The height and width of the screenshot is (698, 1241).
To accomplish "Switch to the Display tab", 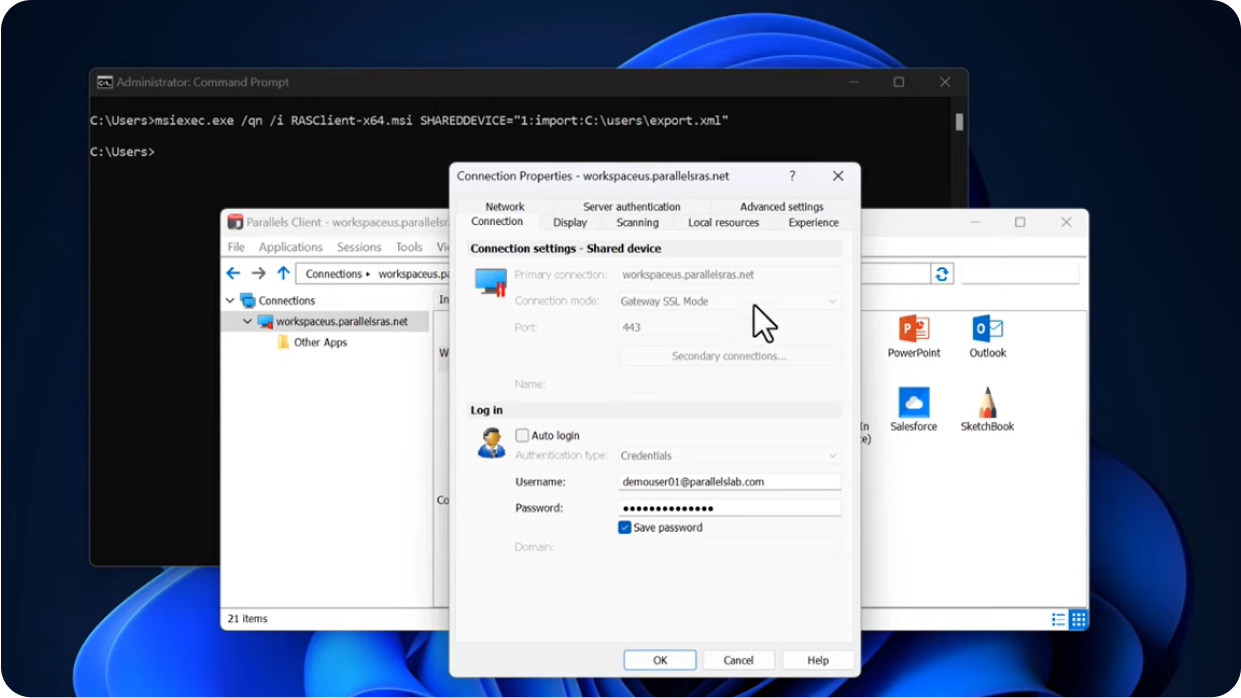I will [x=570, y=223].
